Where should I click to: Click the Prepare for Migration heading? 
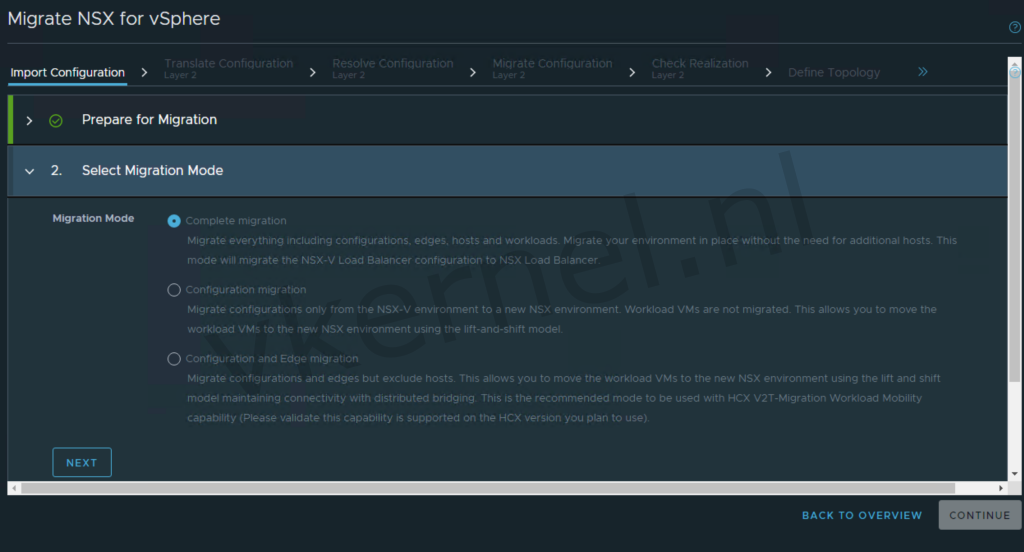[149, 120]
